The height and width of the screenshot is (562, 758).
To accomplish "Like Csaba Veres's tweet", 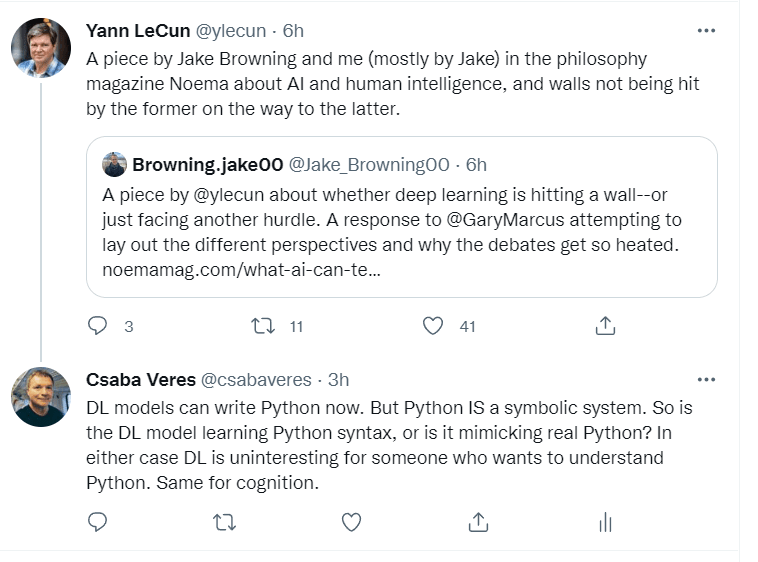I will tap(351, 522).
